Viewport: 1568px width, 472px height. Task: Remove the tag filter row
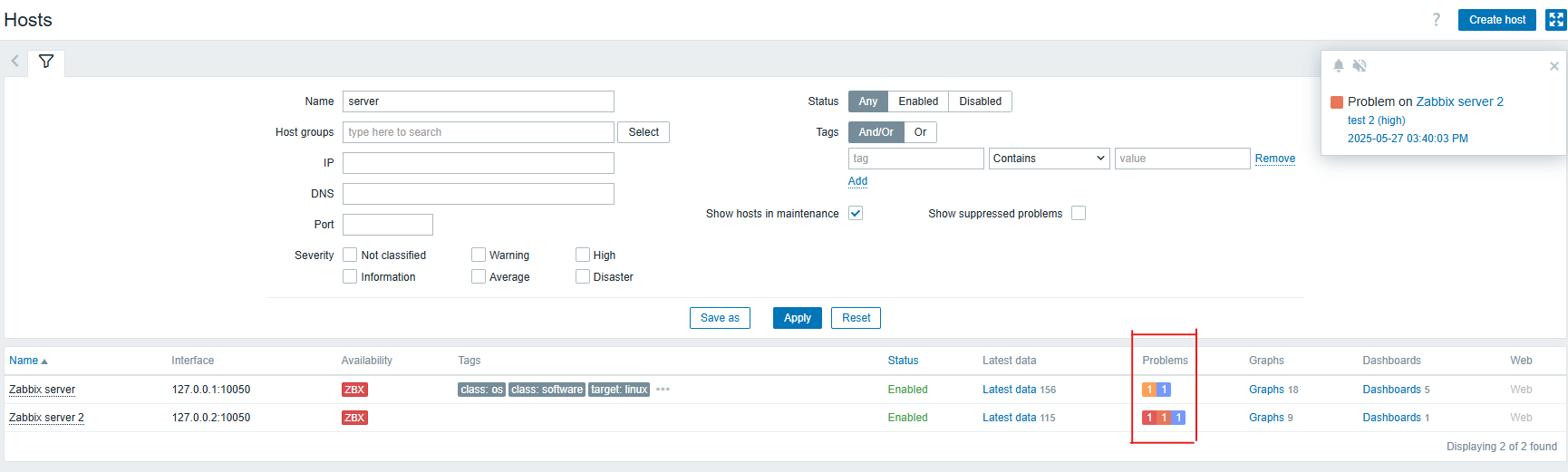click(x=1275, y=159)
